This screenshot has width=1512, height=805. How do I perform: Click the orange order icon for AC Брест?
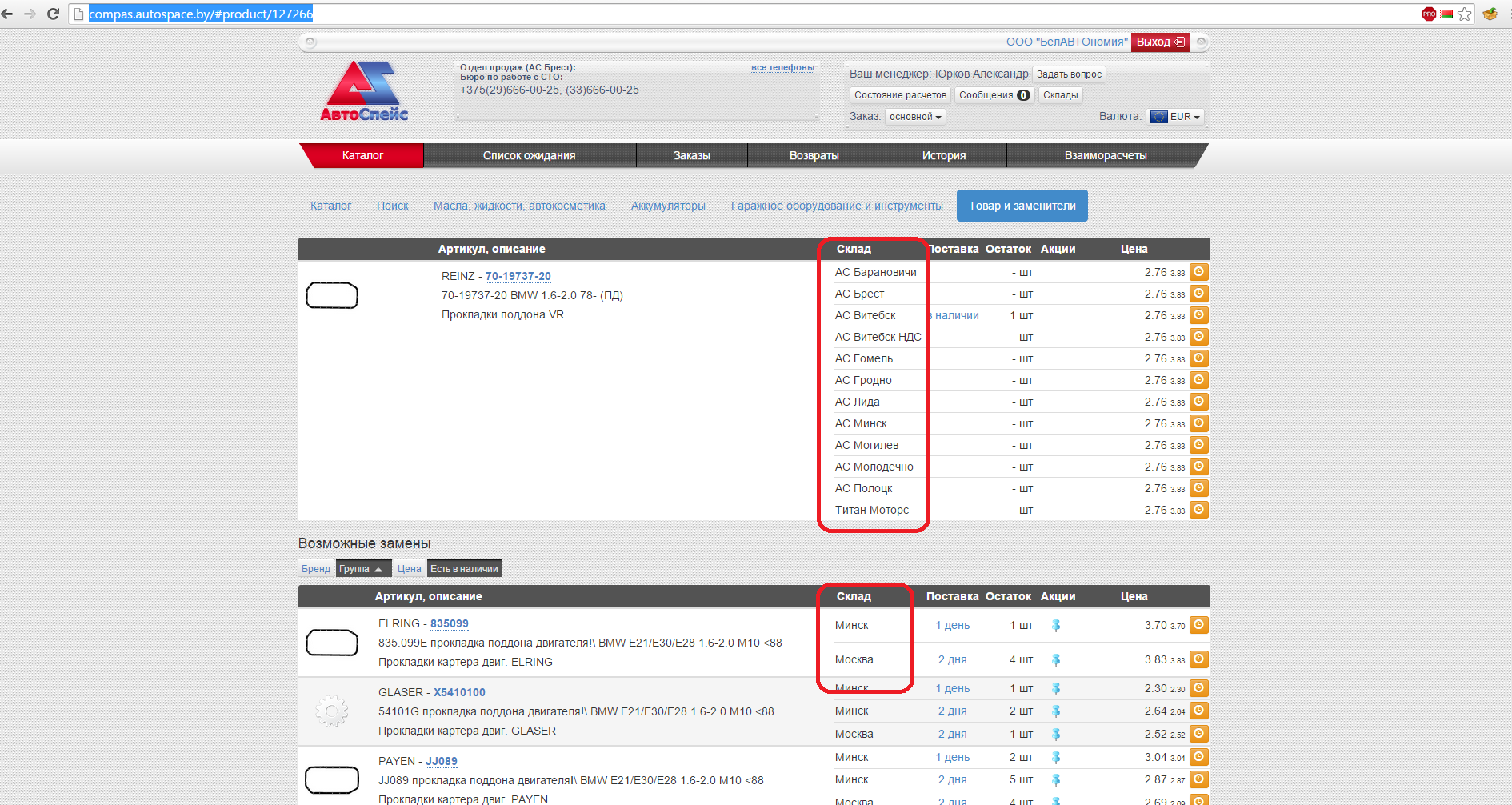click(1198, 294)
